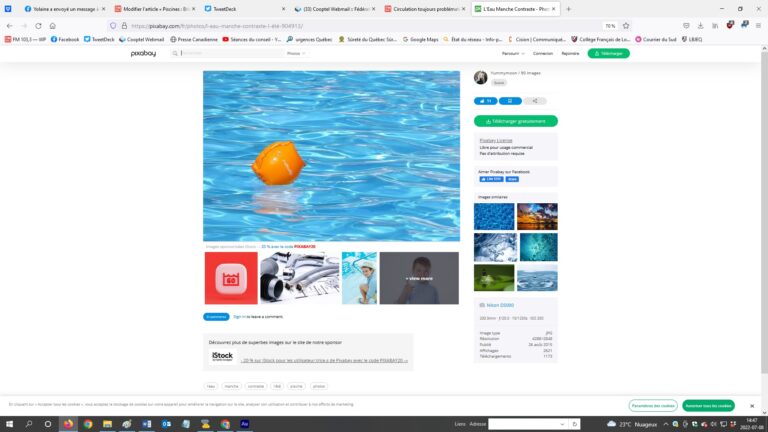The height and width of the screenshot is (432, 768).
Task: Click the bookmark icon to save the photo
Action: coord(510,101)
